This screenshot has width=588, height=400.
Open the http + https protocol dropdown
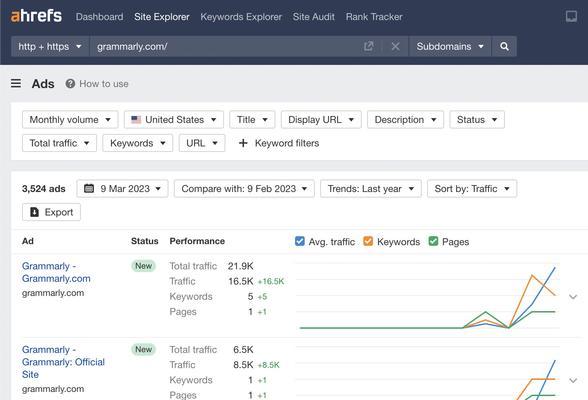(x=50, y=46)
